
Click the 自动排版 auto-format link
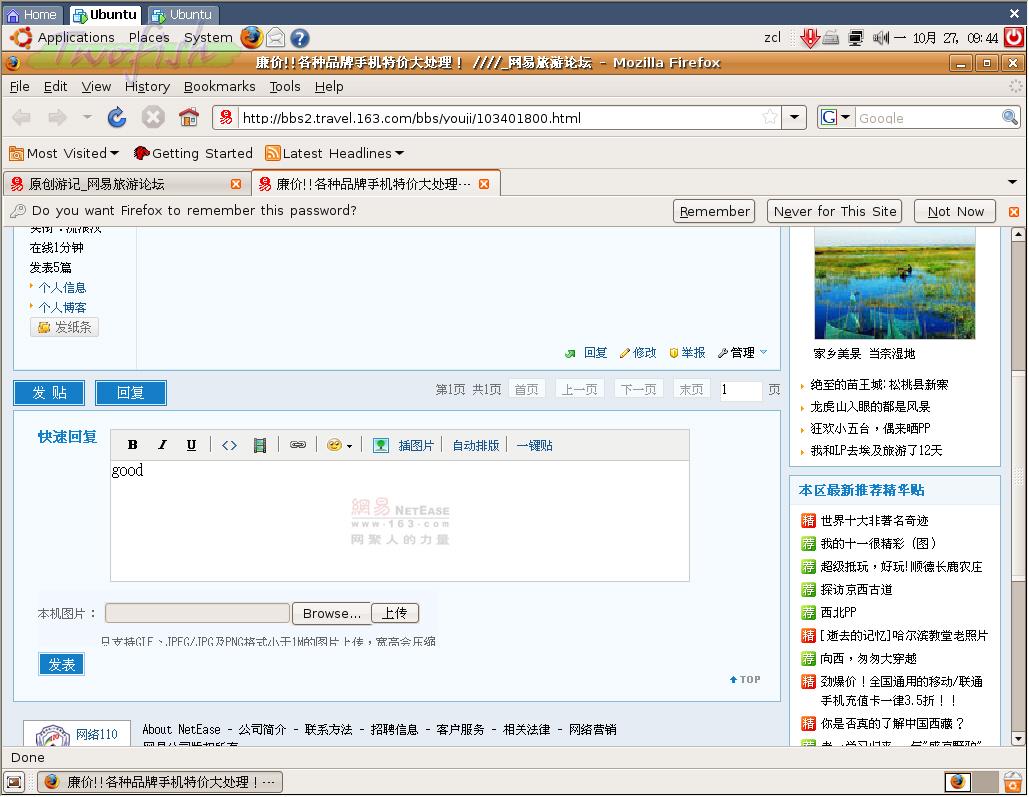click(476, 445)
